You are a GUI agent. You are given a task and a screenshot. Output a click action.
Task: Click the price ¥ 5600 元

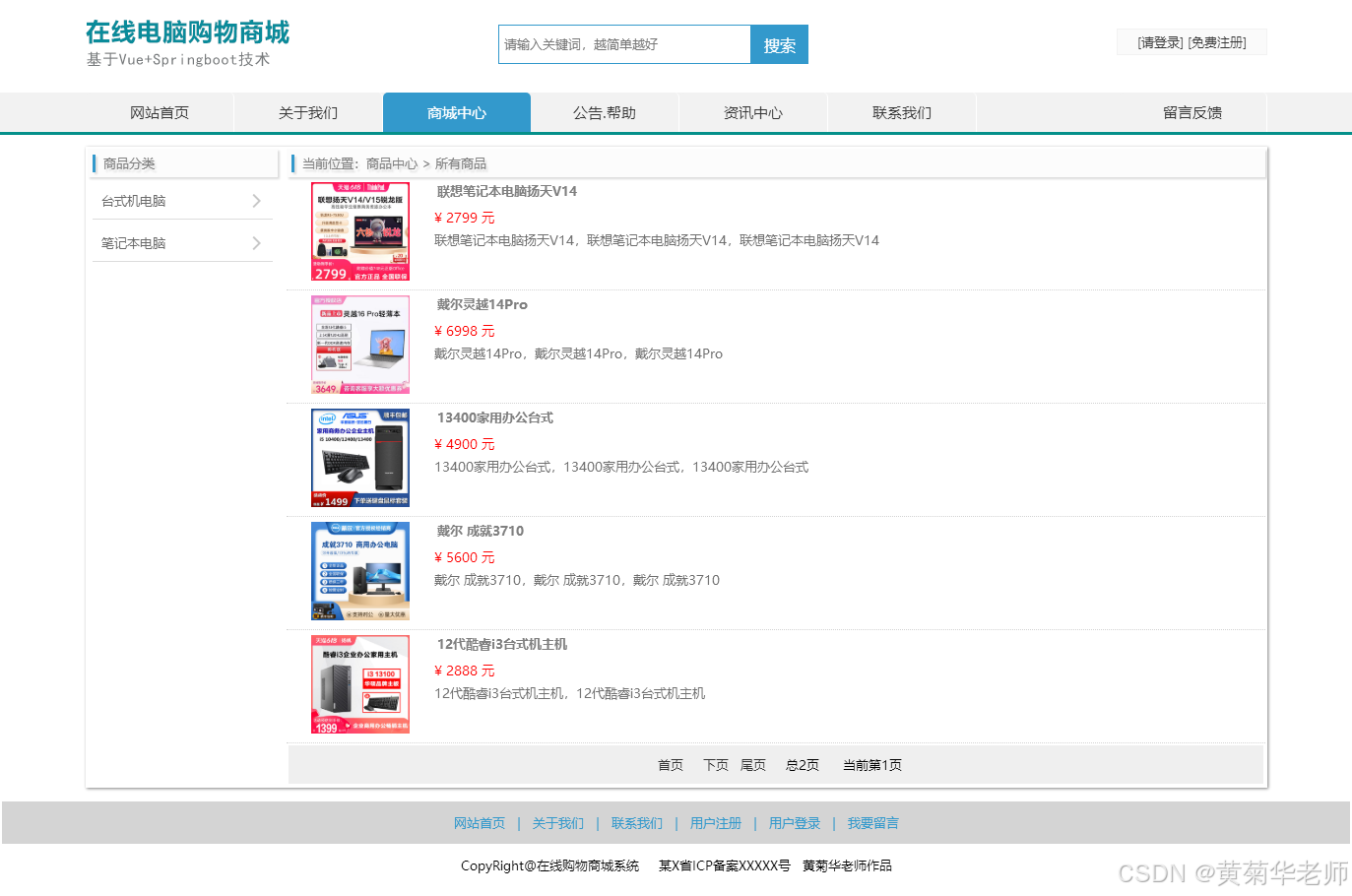point(465,557)
